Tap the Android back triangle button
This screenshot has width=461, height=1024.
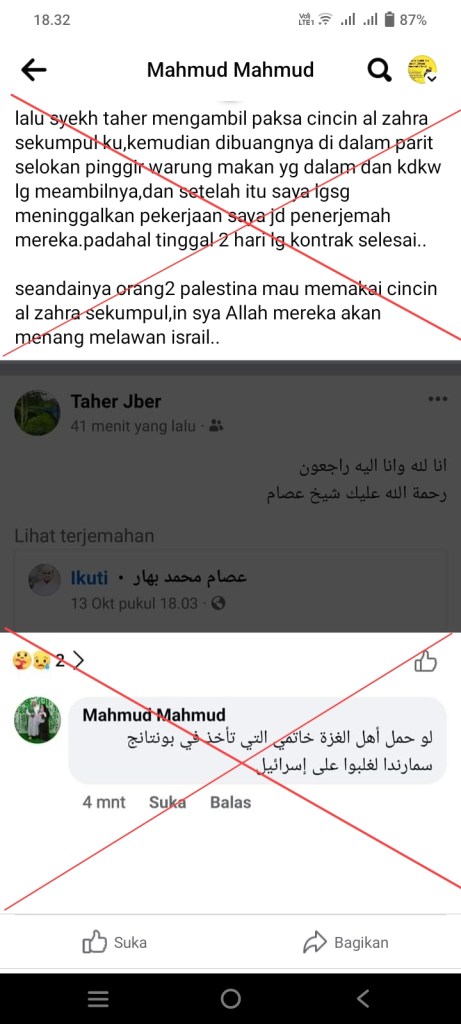[x=364, y=999]
